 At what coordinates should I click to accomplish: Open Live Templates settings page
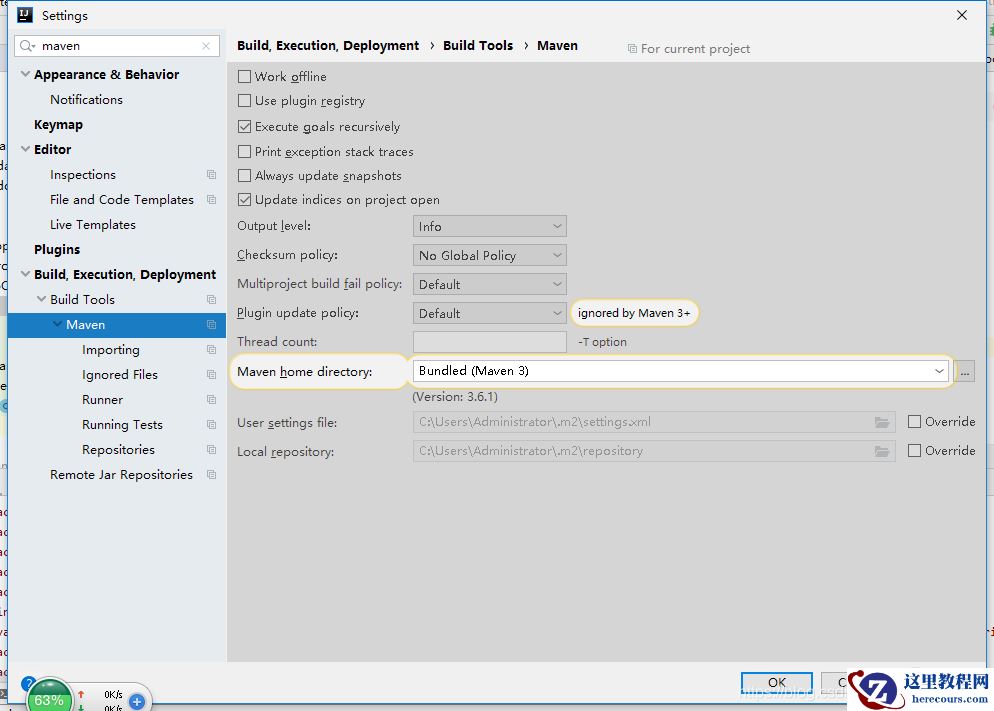(x=93, y=225)
